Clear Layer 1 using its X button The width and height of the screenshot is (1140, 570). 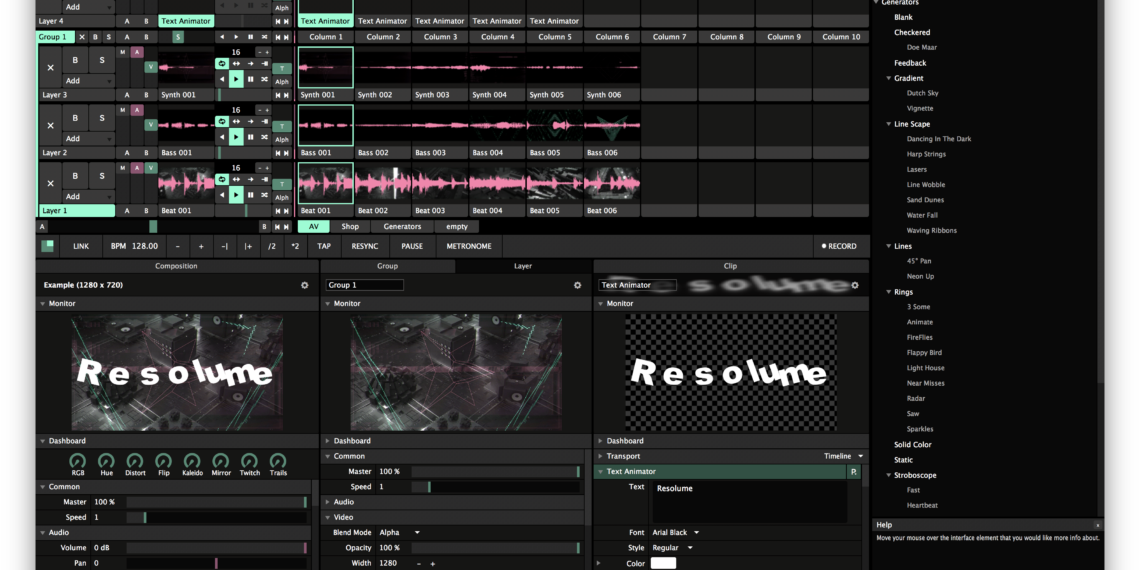[50, 184]
